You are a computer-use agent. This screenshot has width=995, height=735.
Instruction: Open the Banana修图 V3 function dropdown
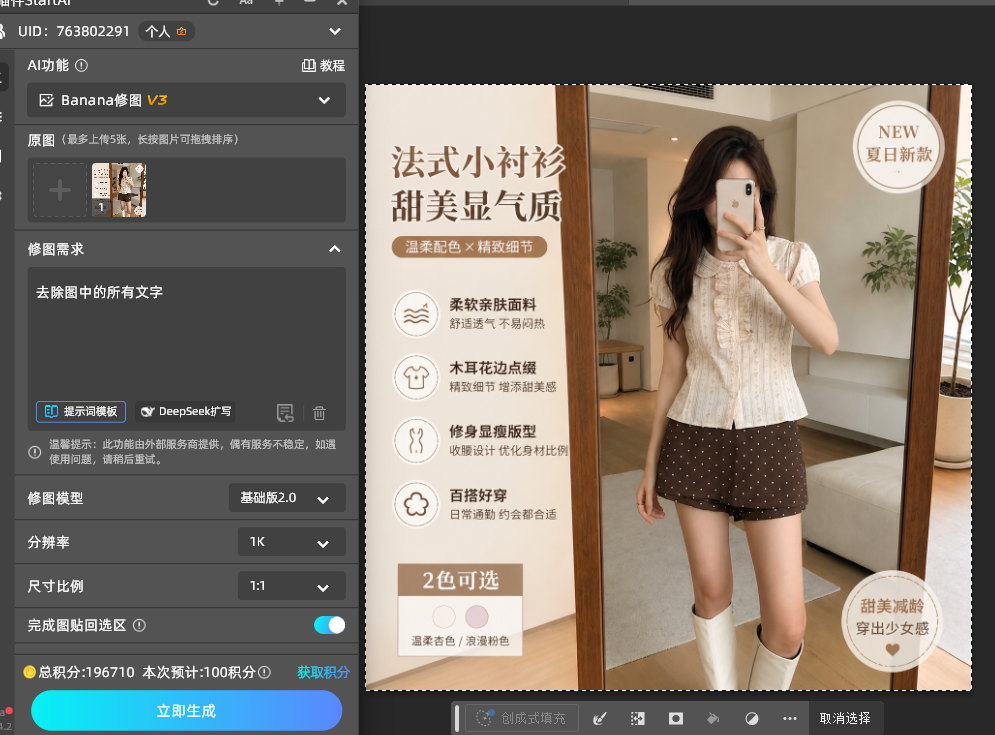point(186,100)
